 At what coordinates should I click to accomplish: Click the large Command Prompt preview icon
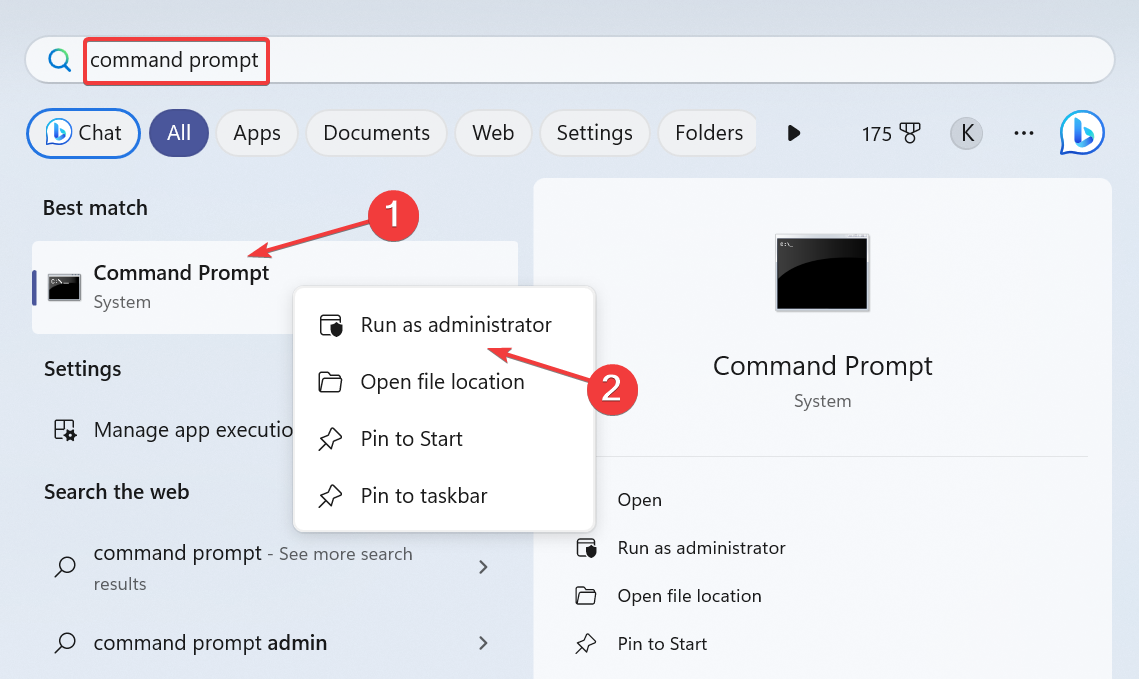pyautogui.click(x=822, y=273)
